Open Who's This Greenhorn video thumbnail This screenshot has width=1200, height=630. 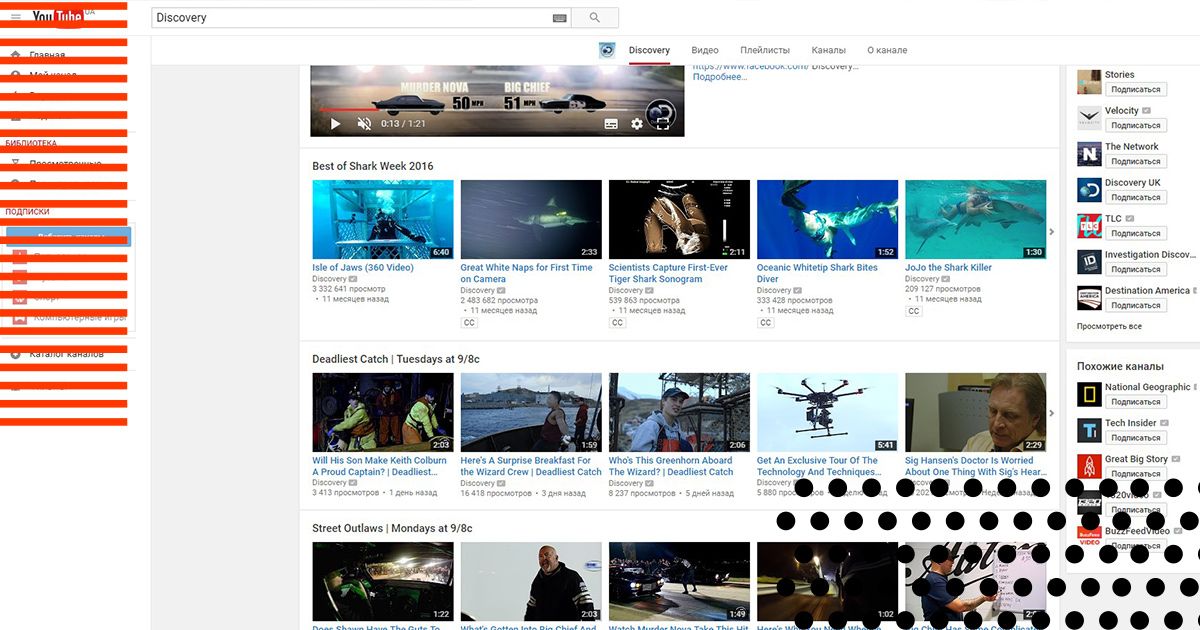(679, 413)
